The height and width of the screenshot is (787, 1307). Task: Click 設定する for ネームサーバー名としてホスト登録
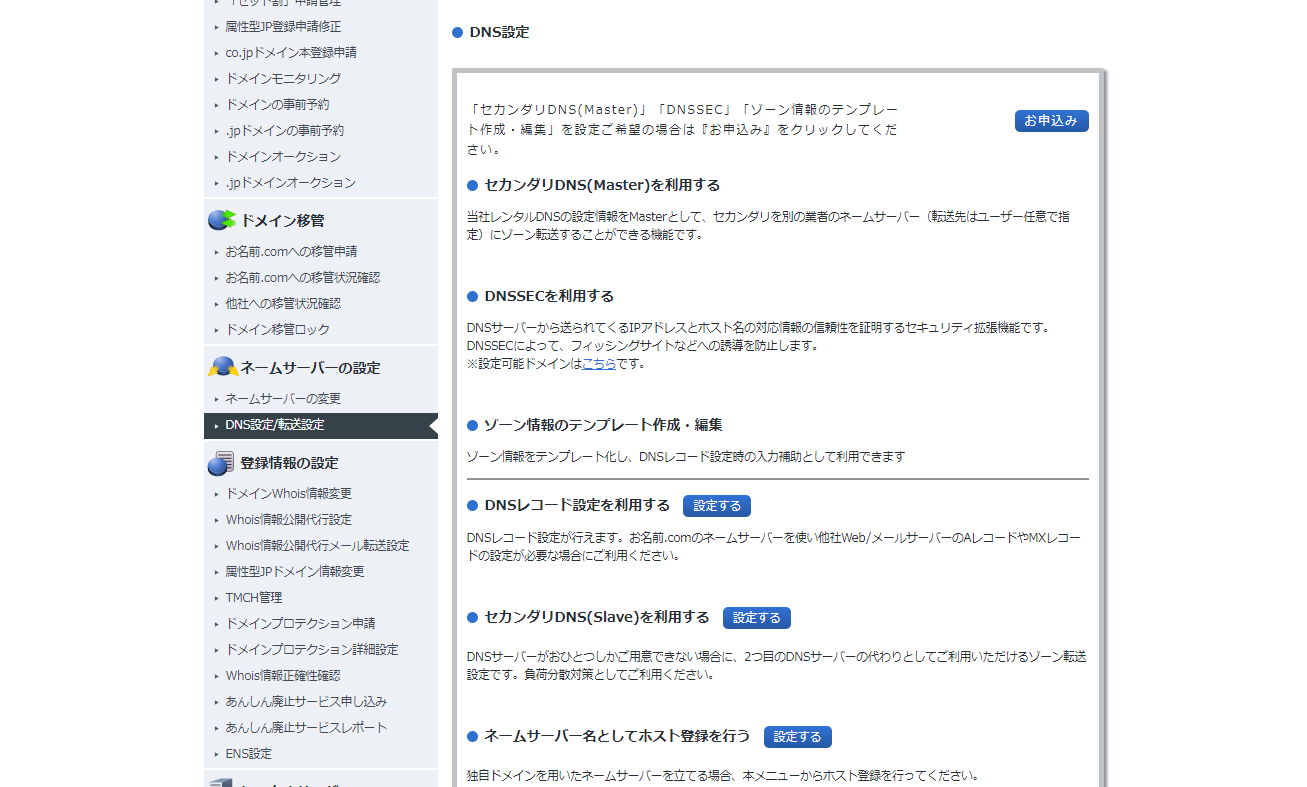[797, 737]
